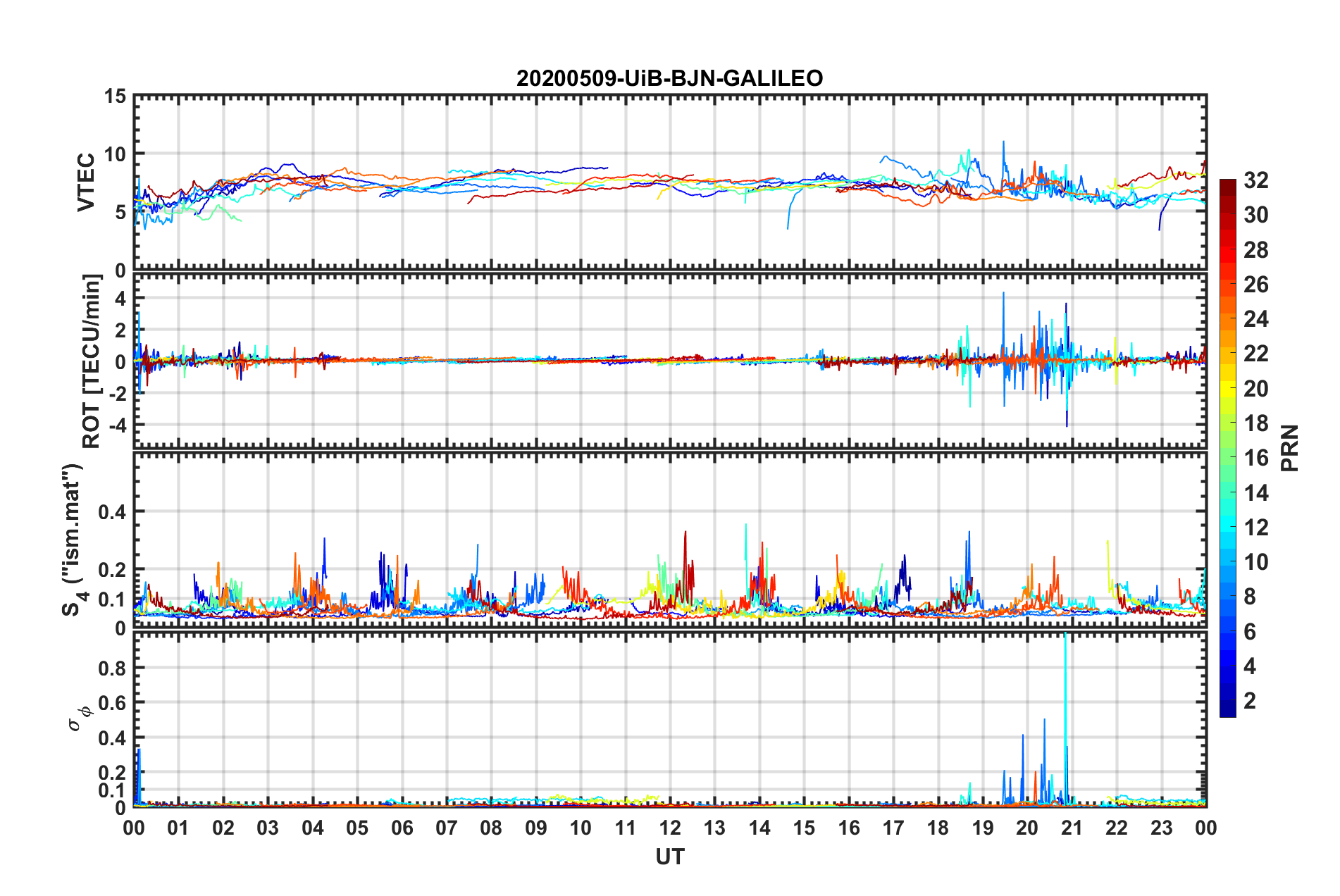Click the x-axis hour tick "19"
1340x896 pixels.
click(983, 828)
